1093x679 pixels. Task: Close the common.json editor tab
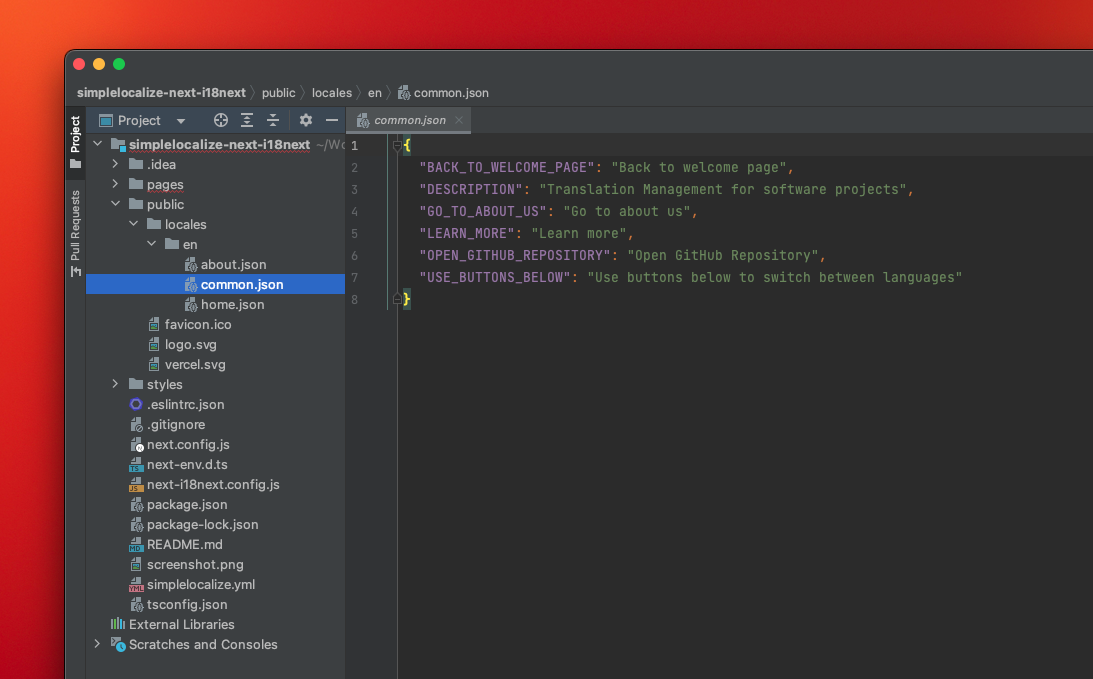point(459,120)
